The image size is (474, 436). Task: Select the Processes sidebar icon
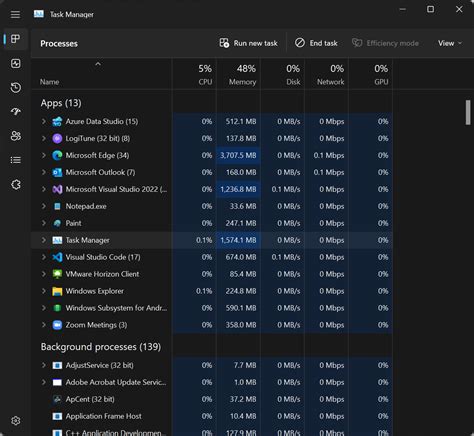(16, 39)
